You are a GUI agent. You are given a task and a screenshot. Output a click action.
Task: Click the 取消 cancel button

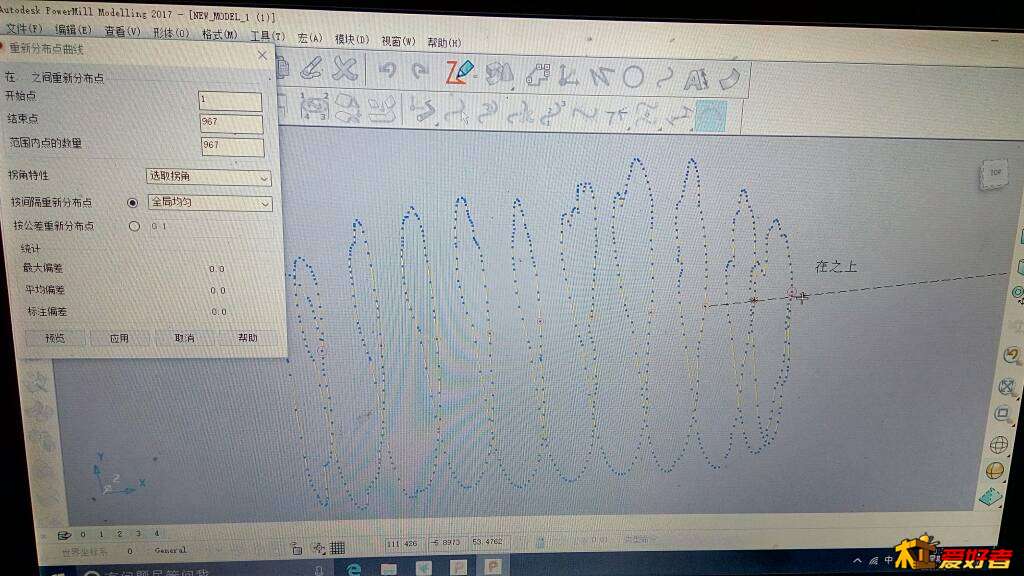(x=185, y=338)
